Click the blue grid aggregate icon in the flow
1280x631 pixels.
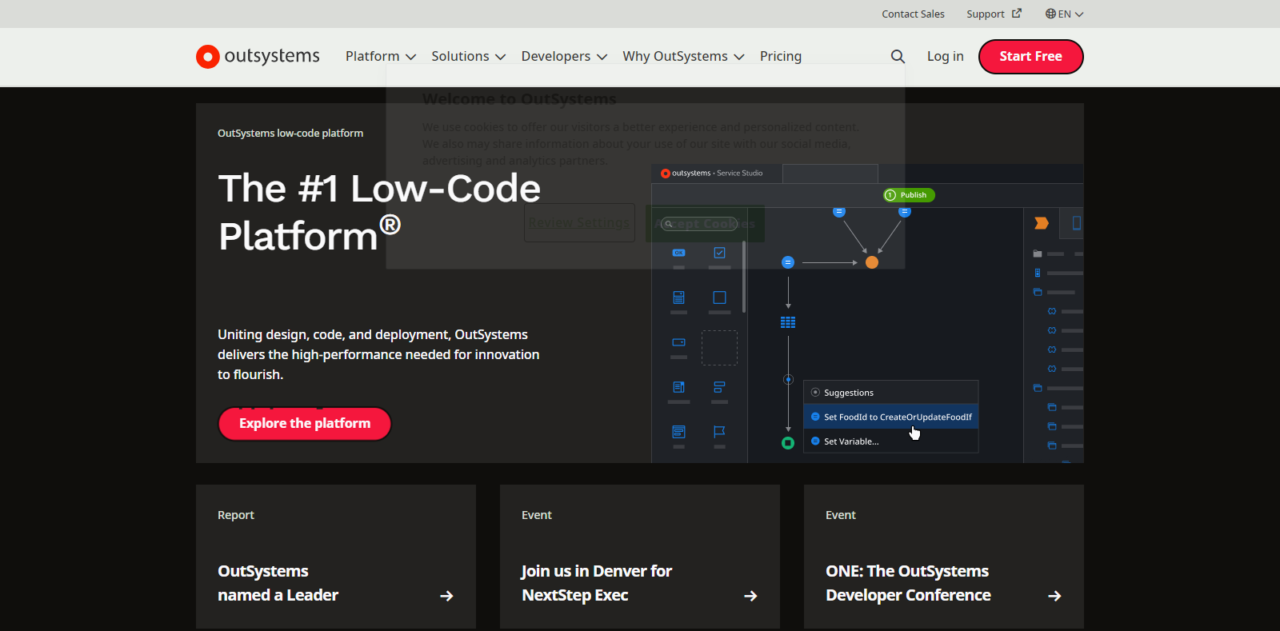click(x=788, y=322)
